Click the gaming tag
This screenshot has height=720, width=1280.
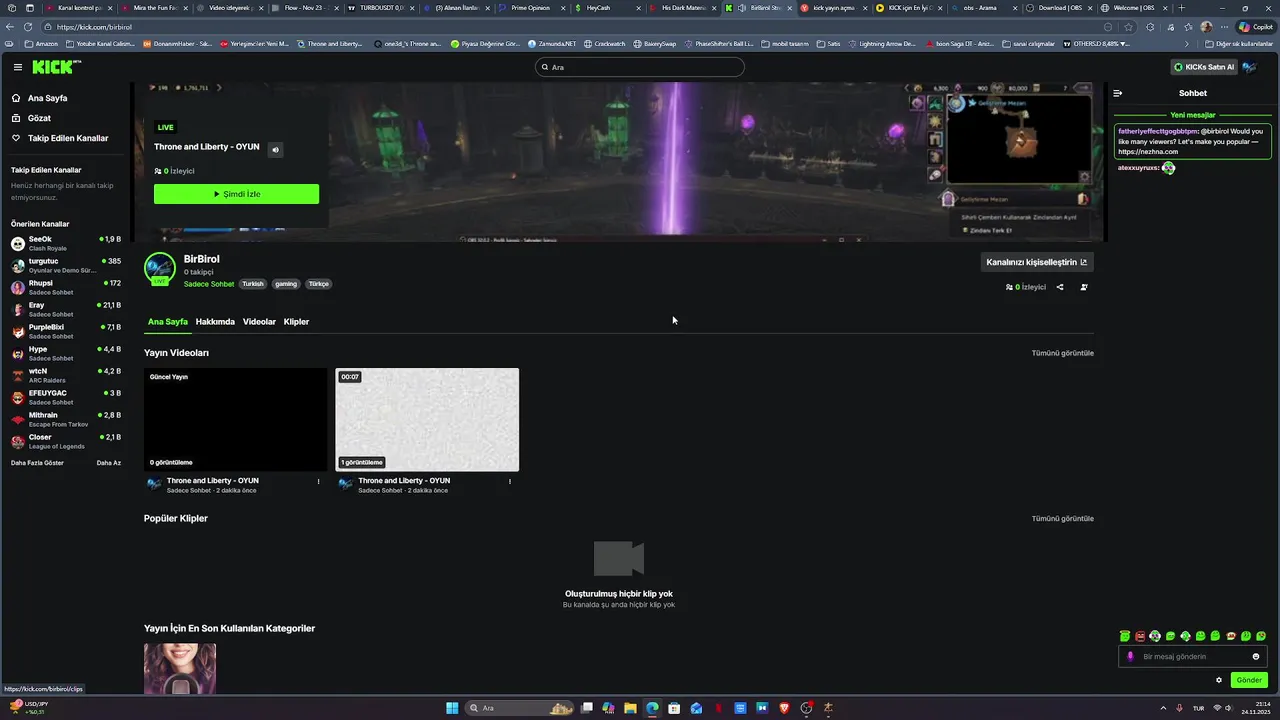286,284
